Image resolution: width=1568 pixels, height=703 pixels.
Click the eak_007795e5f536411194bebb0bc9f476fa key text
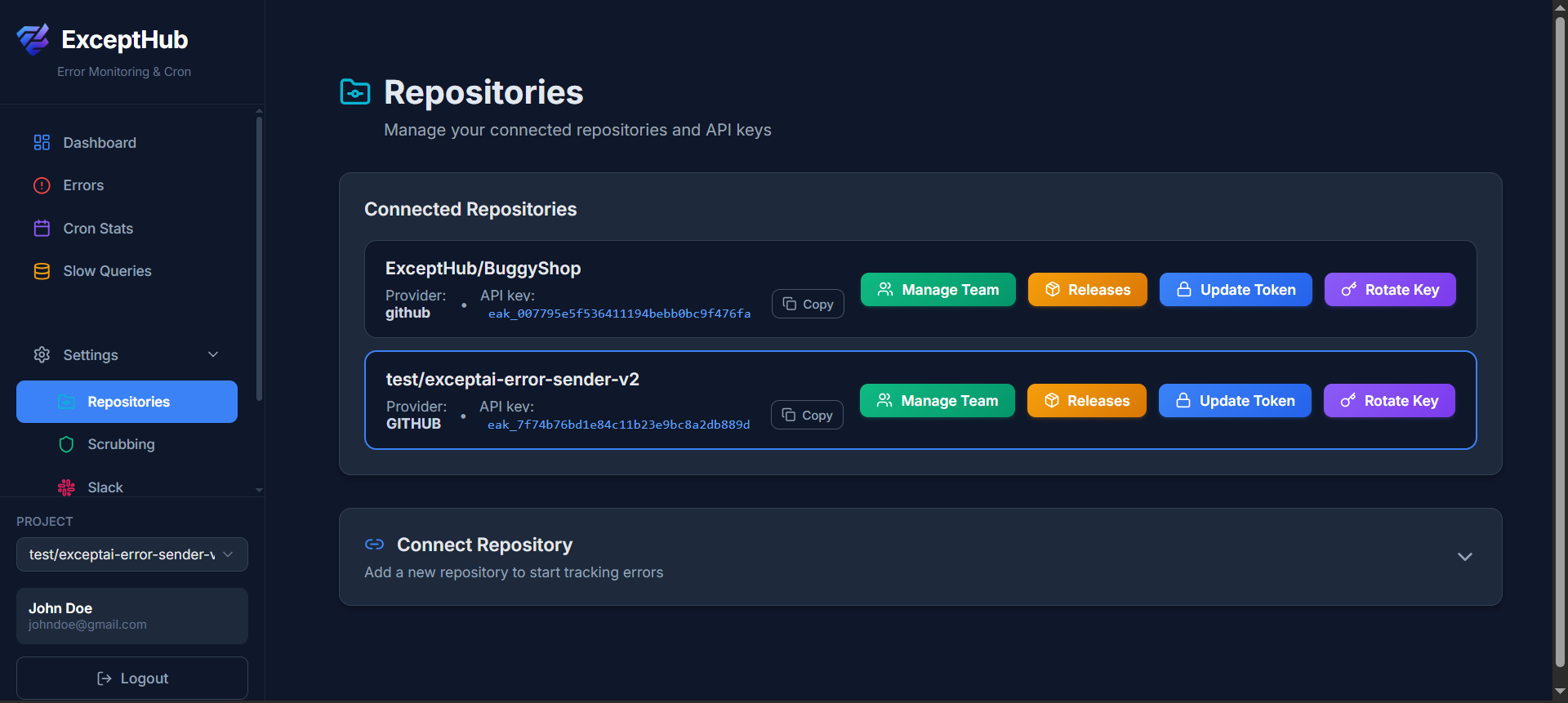pos(619,314)
